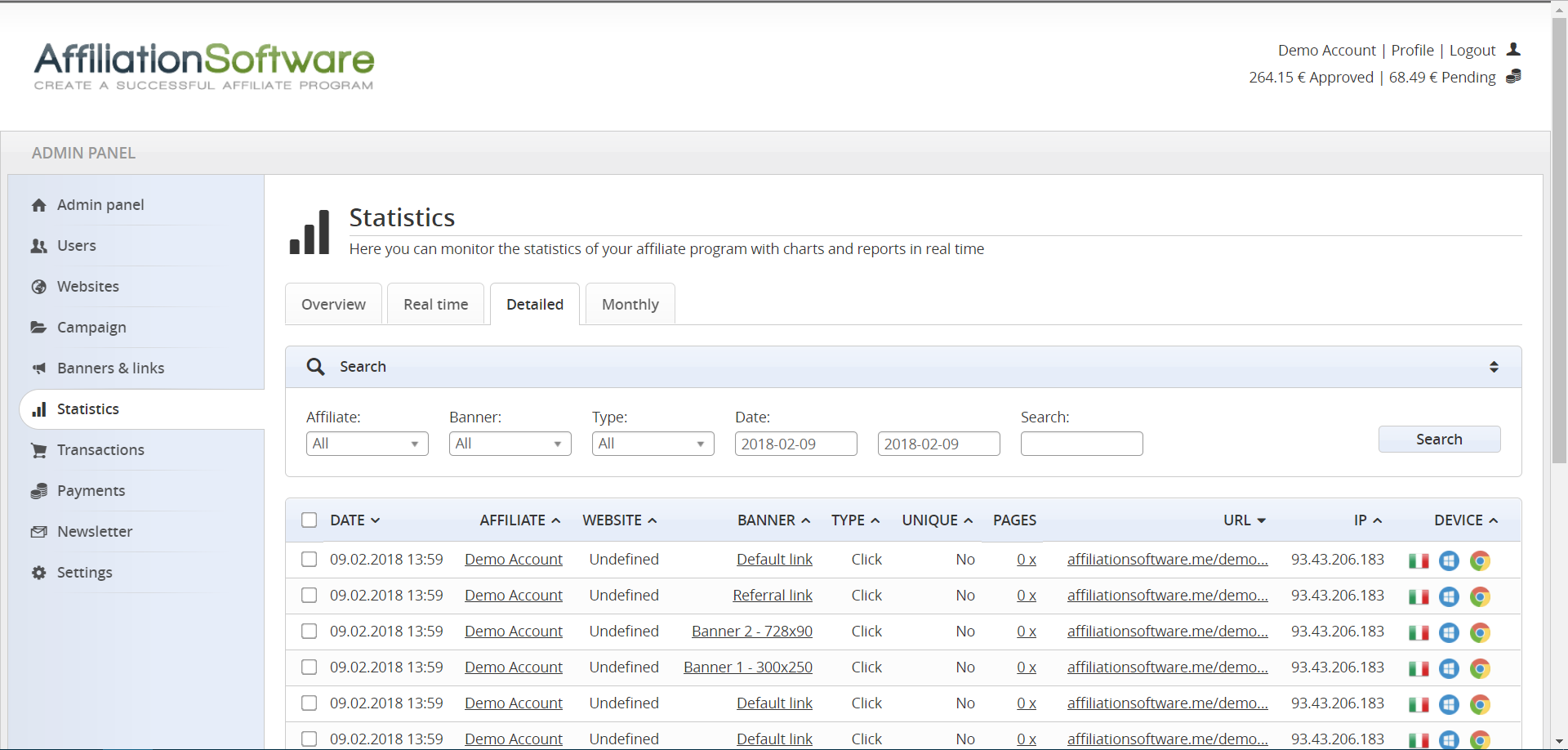Viewport: 1568px width, 750px height.
Task: Switch to the Overview tab
Action: click(333, 304)
